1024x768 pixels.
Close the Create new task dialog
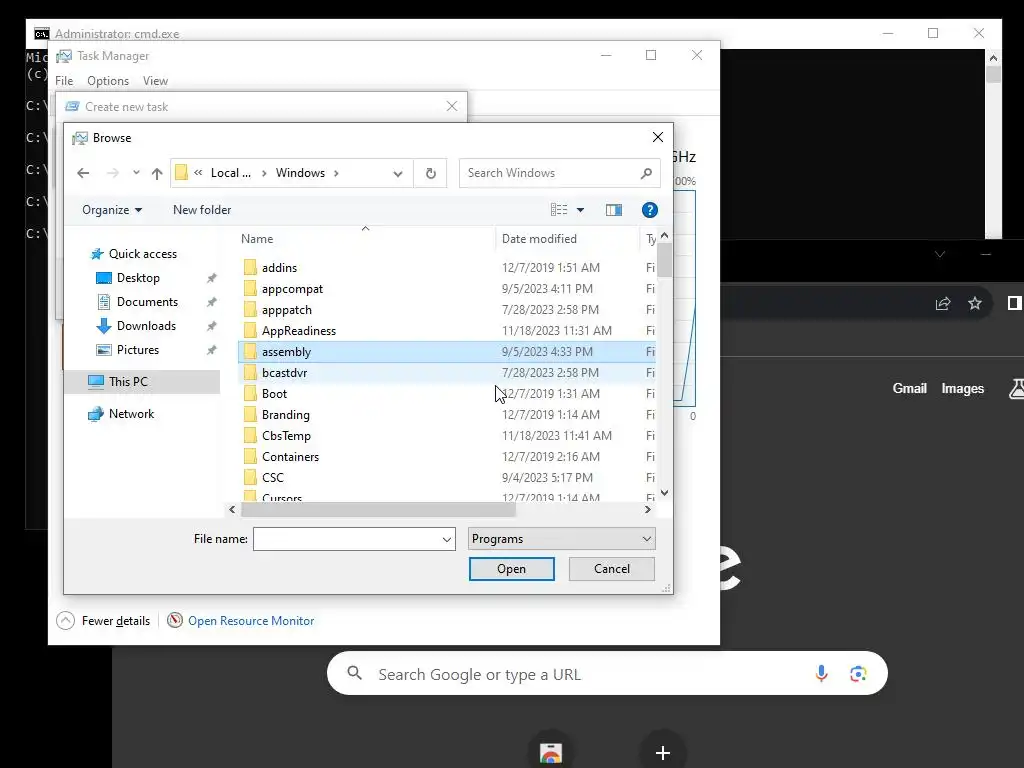click(452, 106)
